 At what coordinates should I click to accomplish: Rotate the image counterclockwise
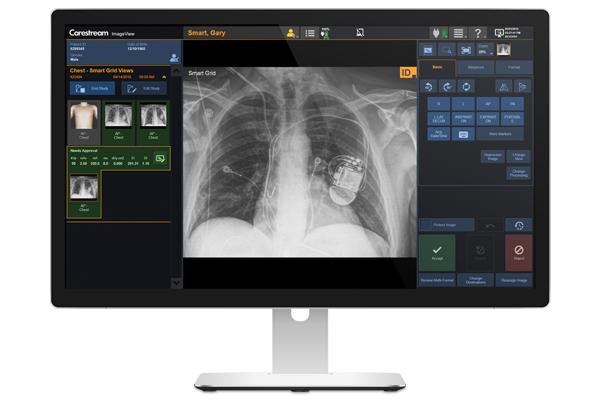[429, 86]
